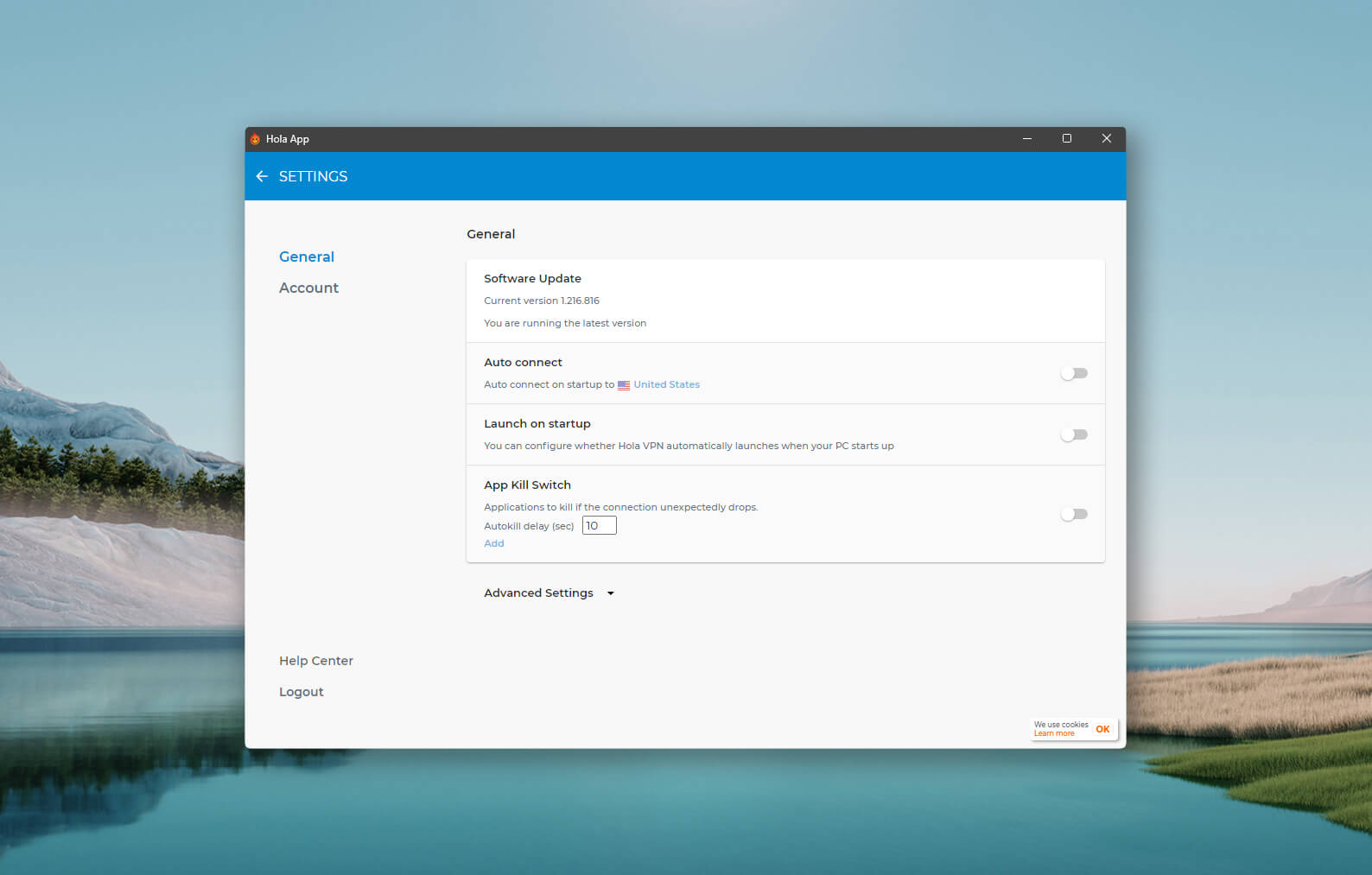The width and height of the screenshot is (1372, 875).
Task: Open the General settings tab
Action: point(307,257)
